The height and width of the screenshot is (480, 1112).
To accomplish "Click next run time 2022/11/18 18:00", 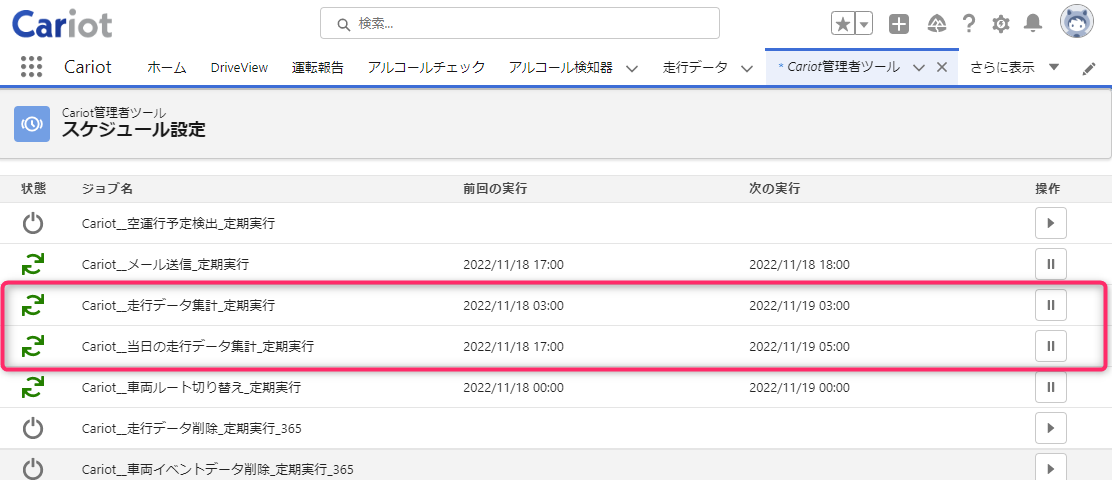I will pos(799,265).
